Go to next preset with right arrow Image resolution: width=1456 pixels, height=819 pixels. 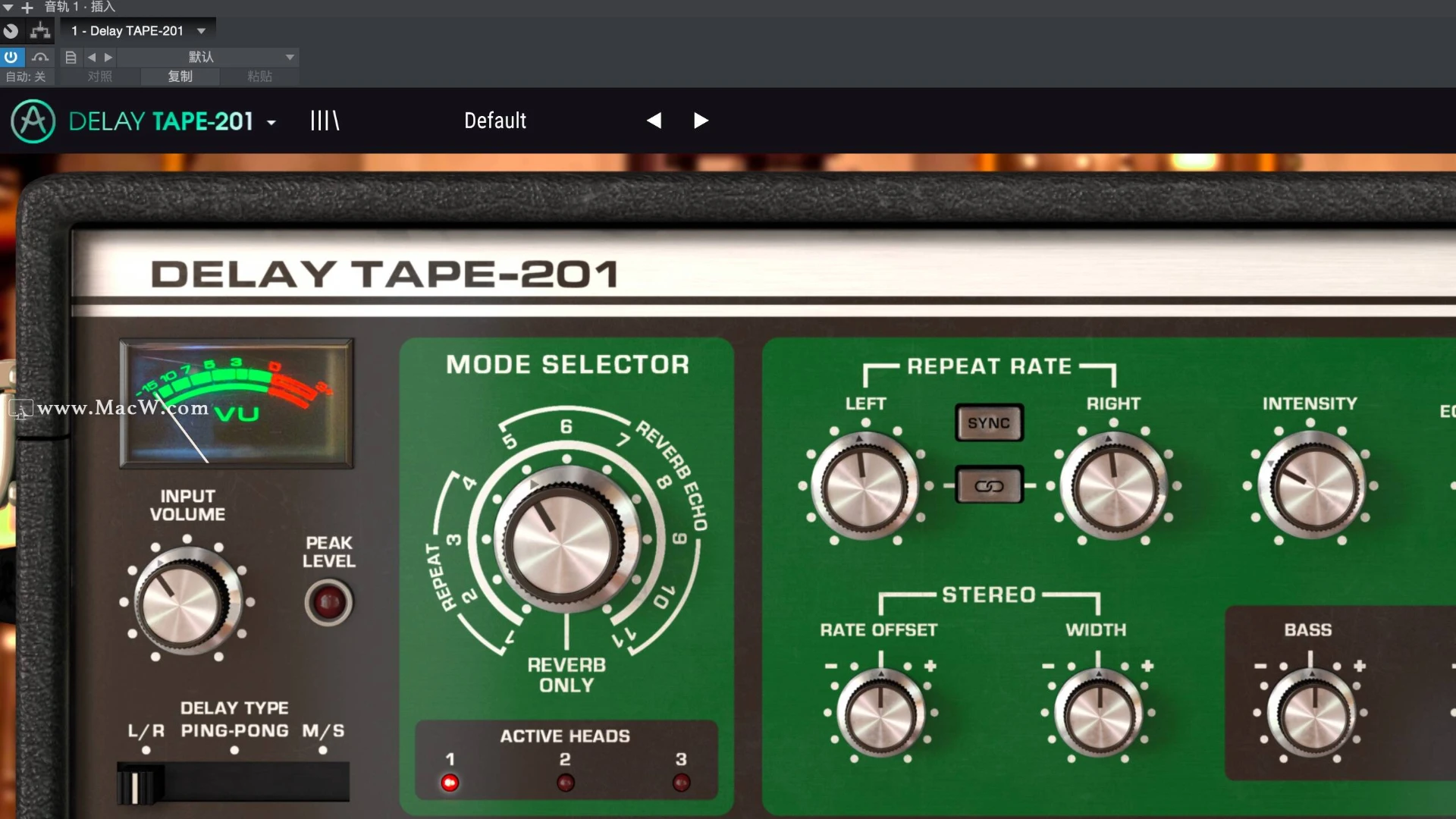point(701,121)
